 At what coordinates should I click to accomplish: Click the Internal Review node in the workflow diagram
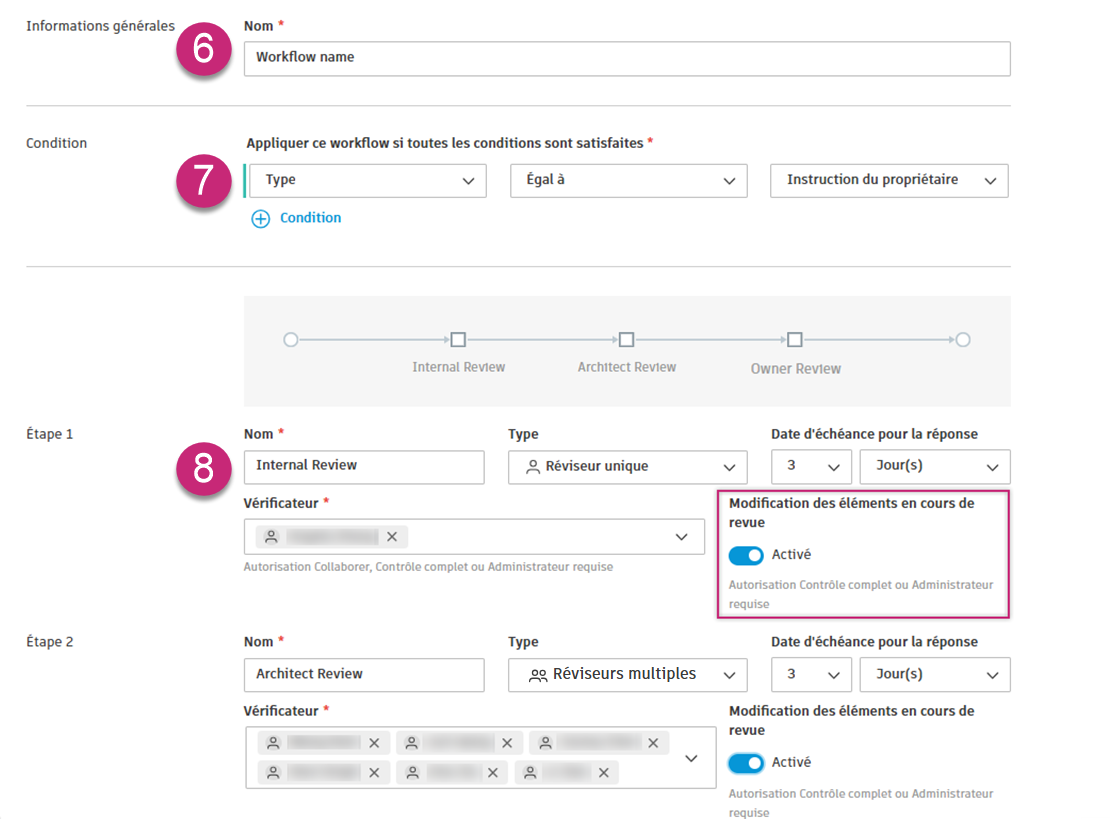(458, 339)
